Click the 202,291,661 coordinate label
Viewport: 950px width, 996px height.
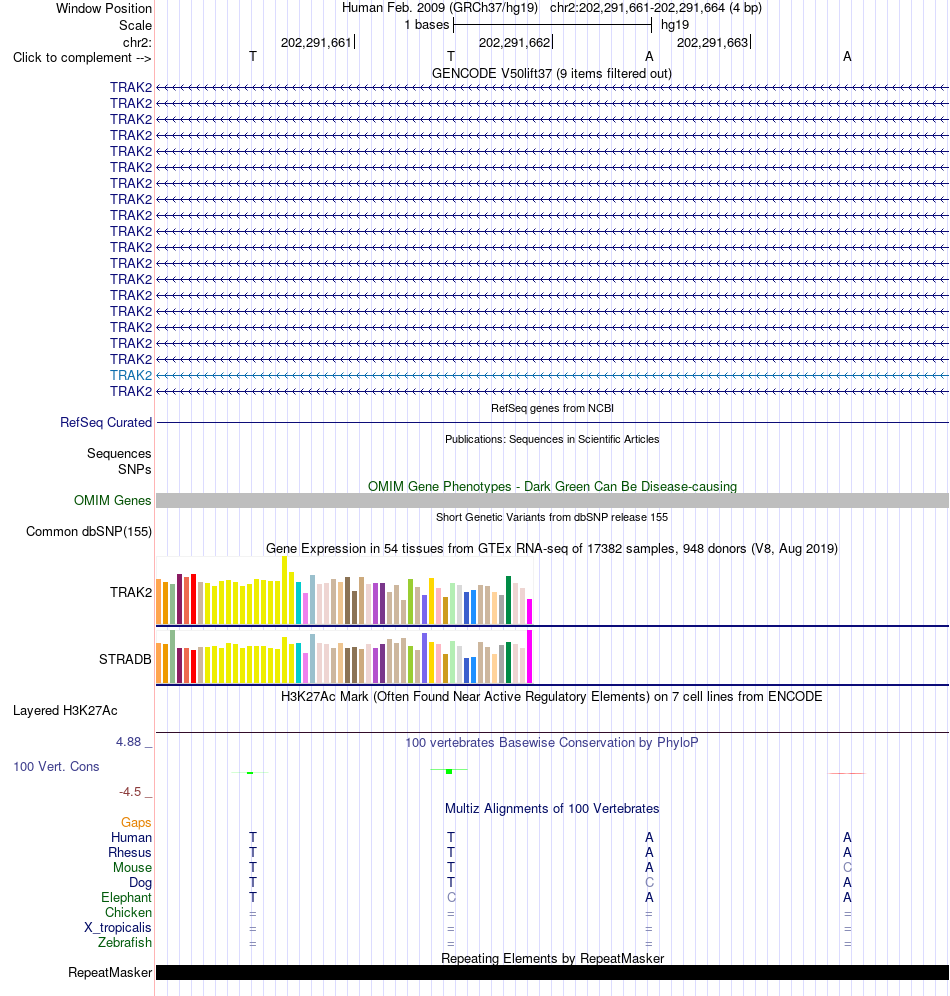click(x=316, y=43)
